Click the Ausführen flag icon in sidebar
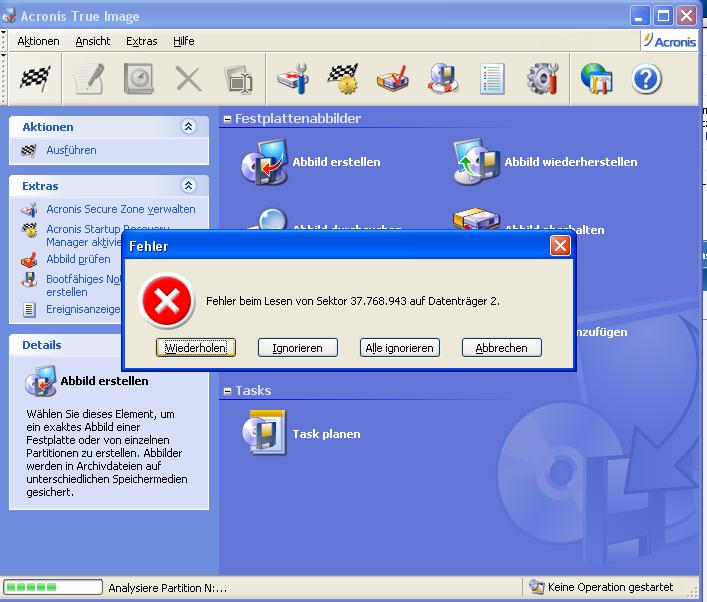The image size is (707, 602). tap(29, 150)
